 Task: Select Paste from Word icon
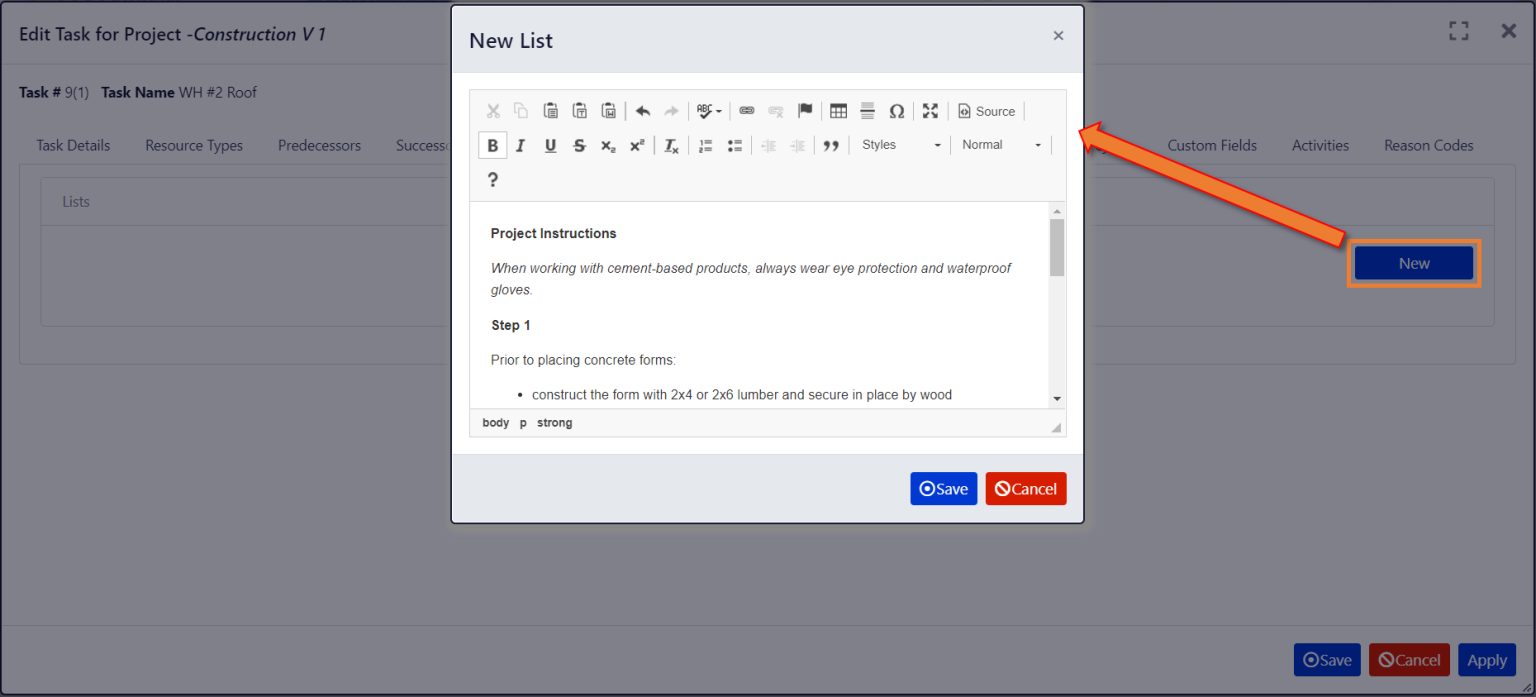[608, 111]
